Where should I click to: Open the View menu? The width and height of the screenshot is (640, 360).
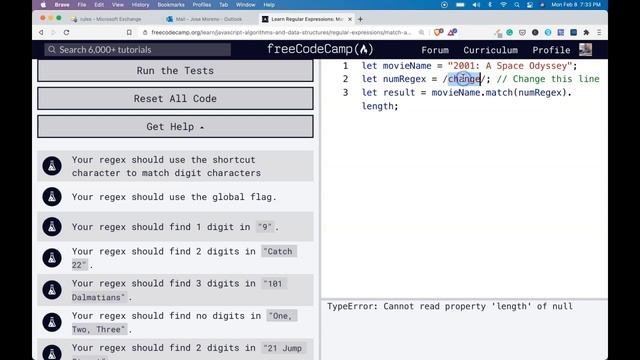[x=118, y=5]
